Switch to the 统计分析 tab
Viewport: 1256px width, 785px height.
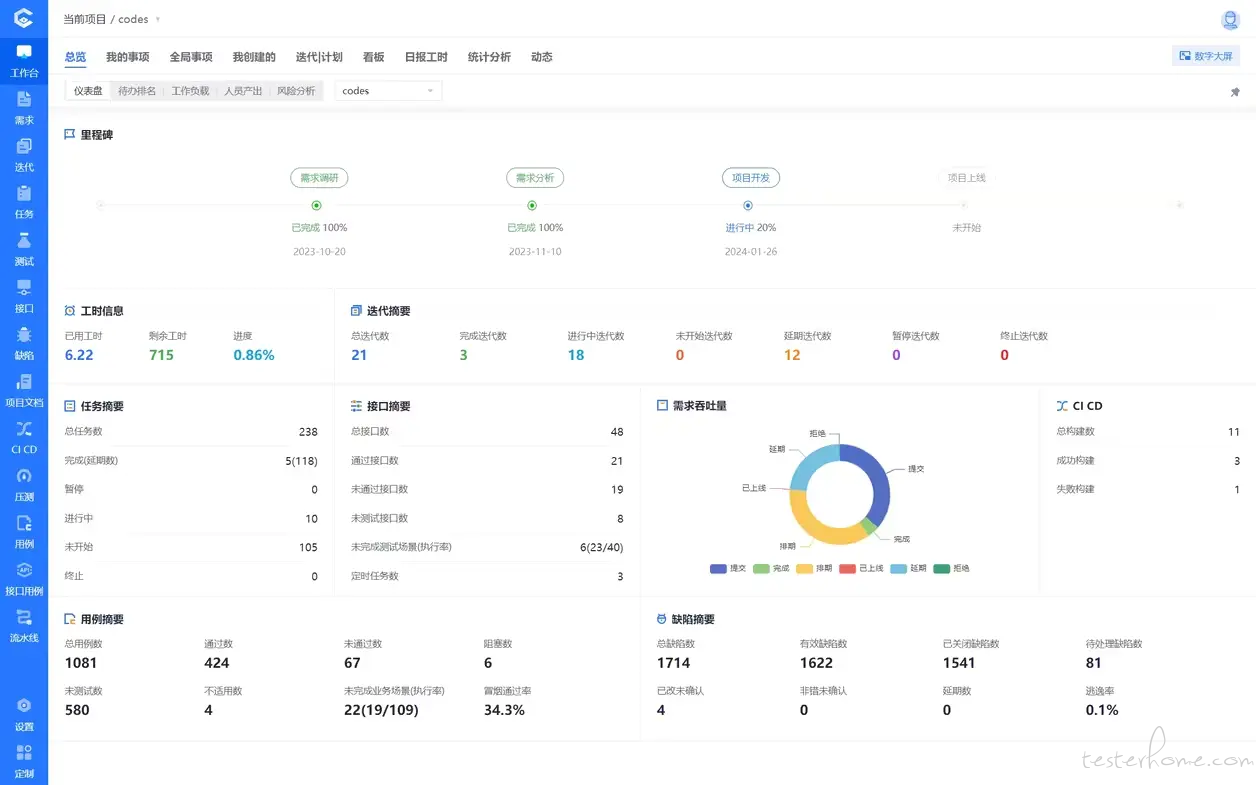(489, 57)
